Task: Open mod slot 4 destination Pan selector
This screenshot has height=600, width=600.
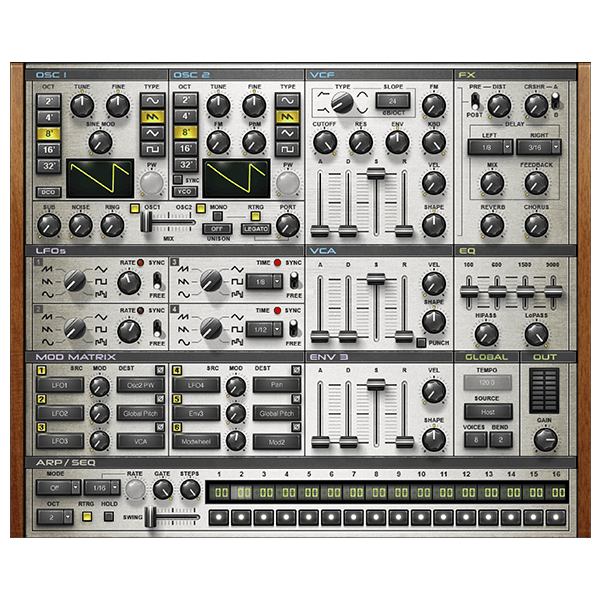Action: [277, 385]
